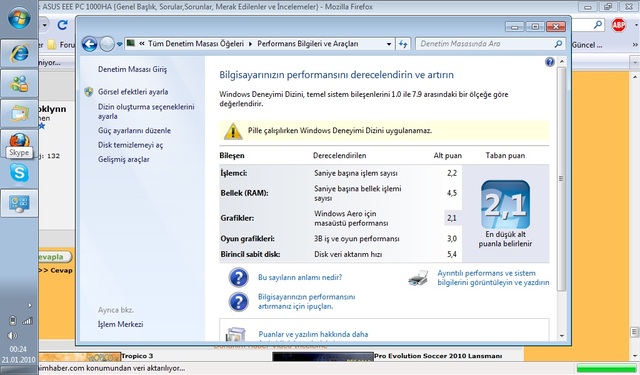Launch Internet Explorer from the taskbar

pyautogui.click(x=19, y=53)
